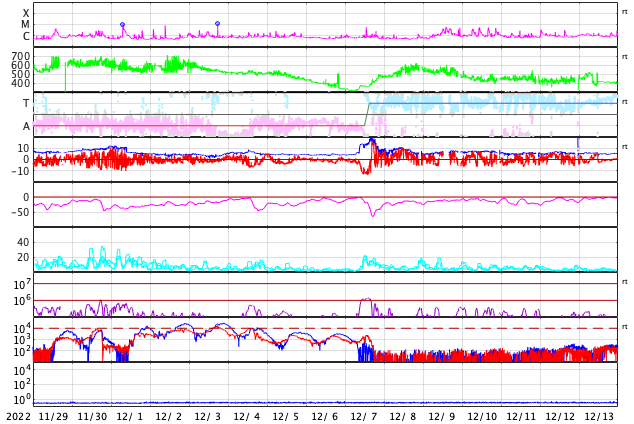Click the flare marker circle near 12/3
Image resolution: width=634 pixels, height=424 pixels.
click(x=218, y=23)
